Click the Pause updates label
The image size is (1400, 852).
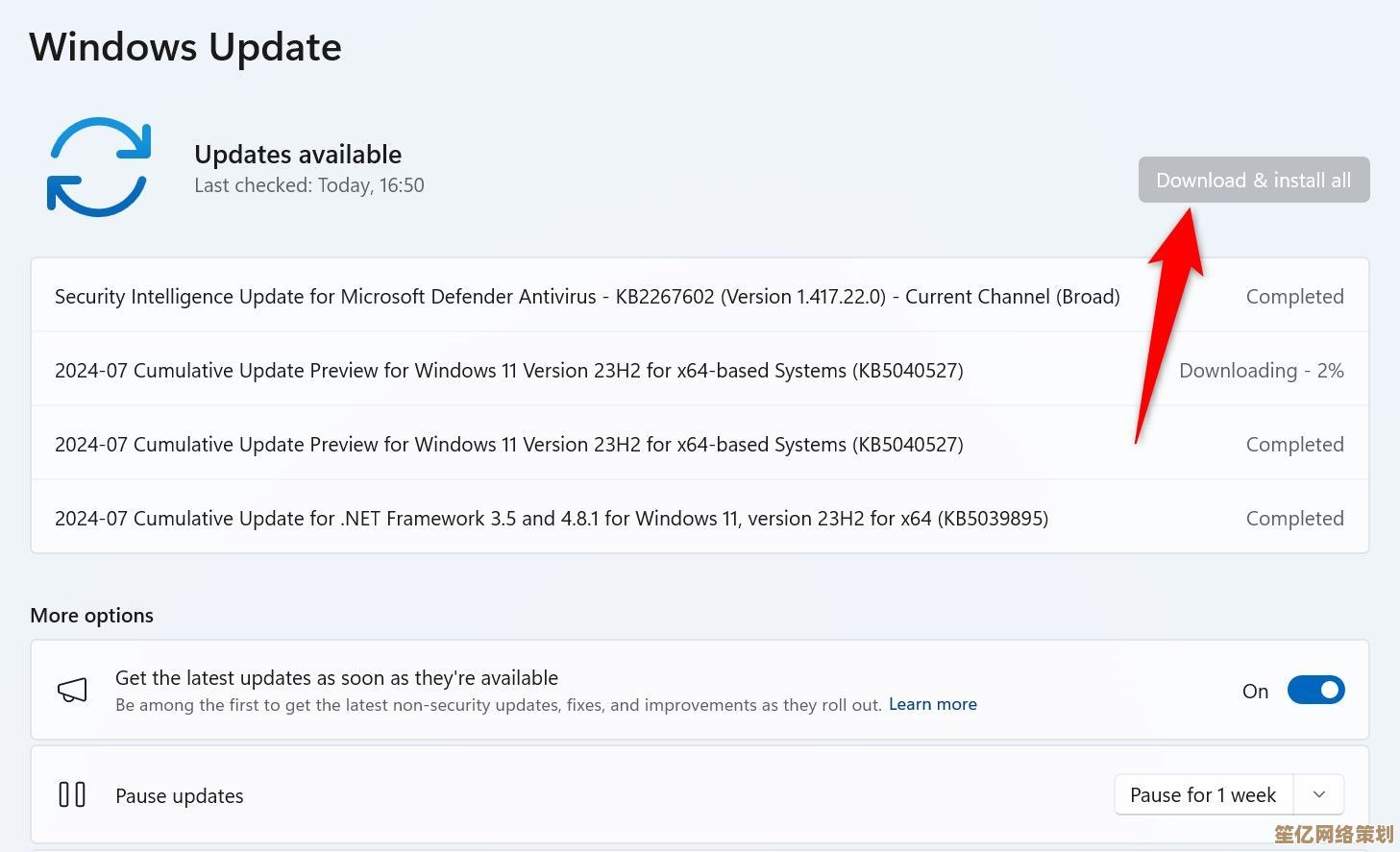tap(180, 796)
